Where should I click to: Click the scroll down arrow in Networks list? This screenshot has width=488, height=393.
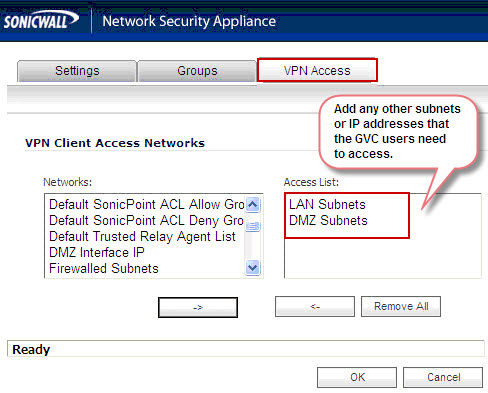pos(253,267)
